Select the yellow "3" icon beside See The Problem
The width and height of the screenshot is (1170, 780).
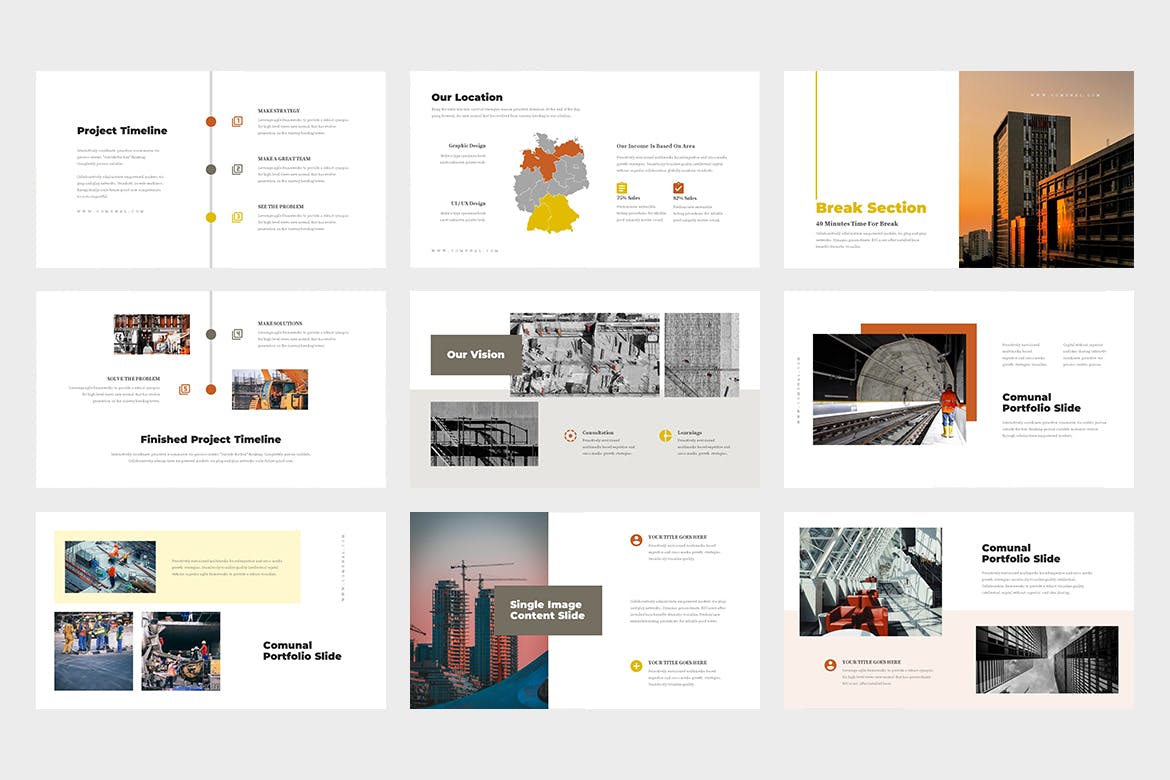click(x=237, y=217)
